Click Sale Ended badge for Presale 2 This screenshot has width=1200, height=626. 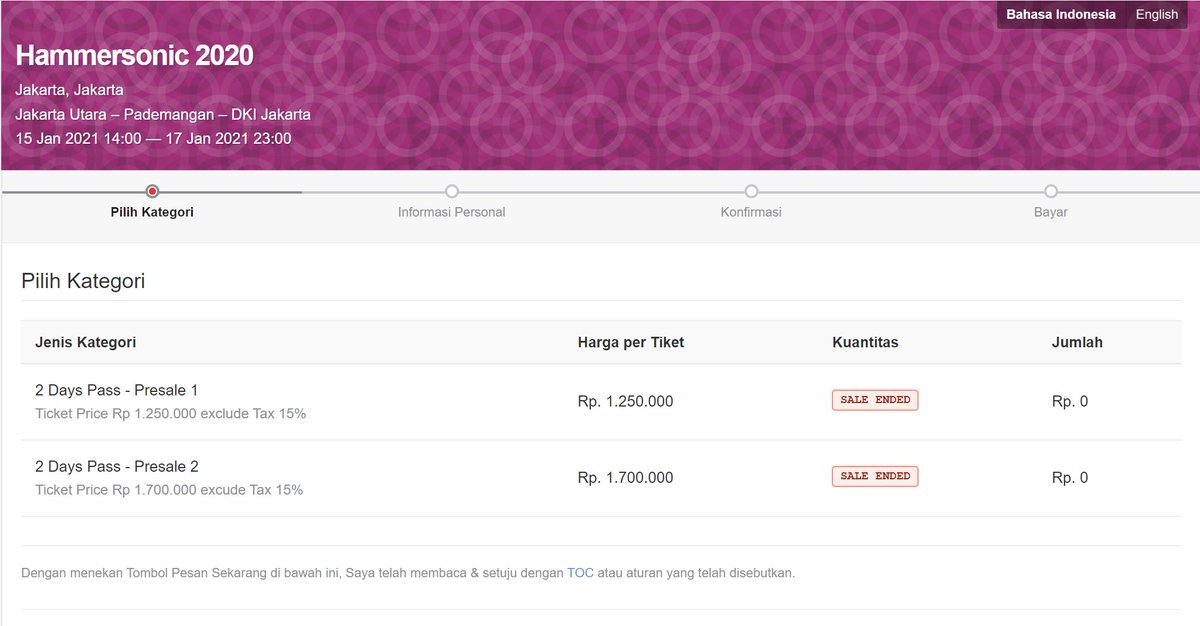click(875, 476)
